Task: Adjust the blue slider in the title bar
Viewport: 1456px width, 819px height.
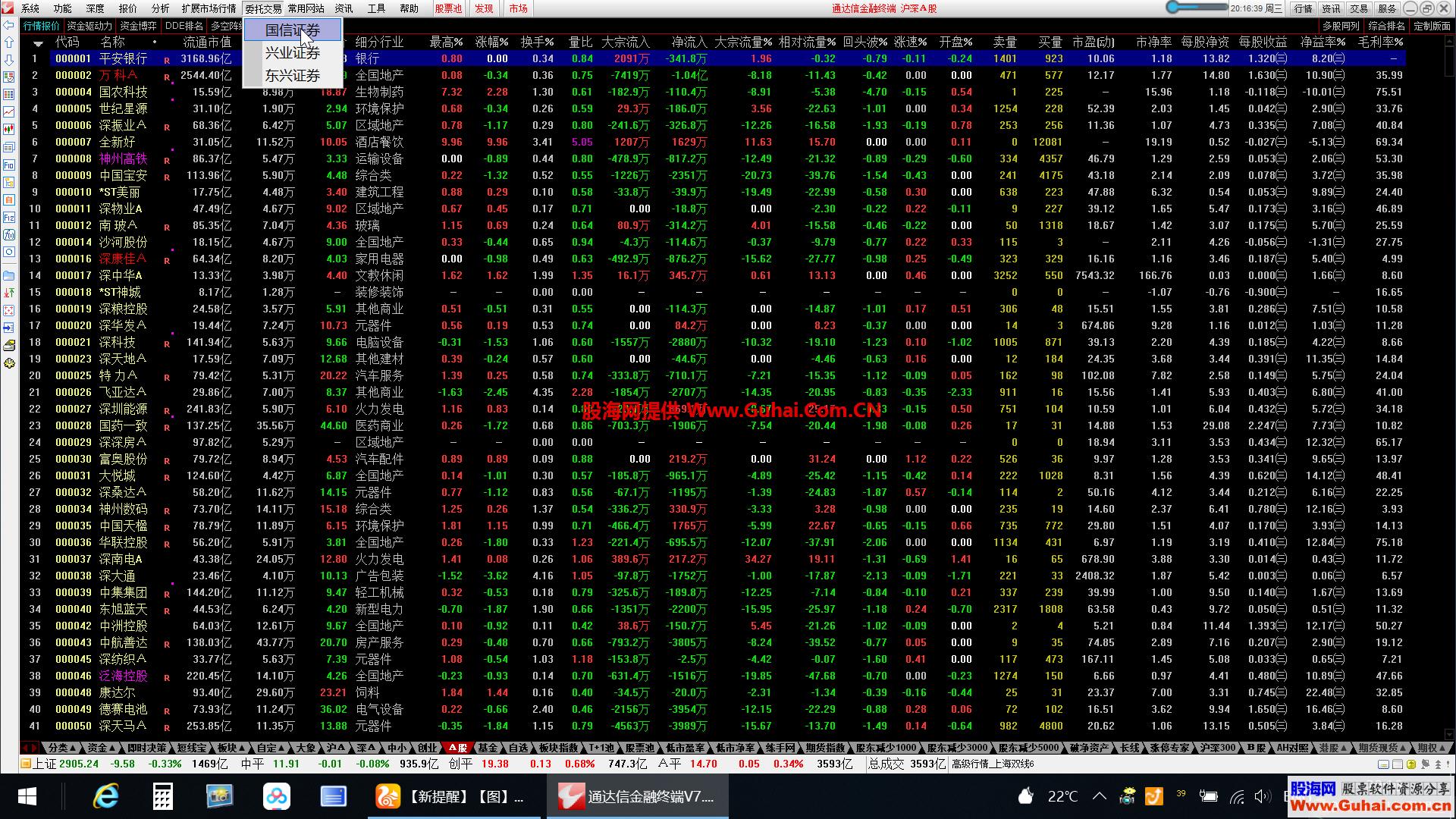Action: click(x=1197, y=8)
